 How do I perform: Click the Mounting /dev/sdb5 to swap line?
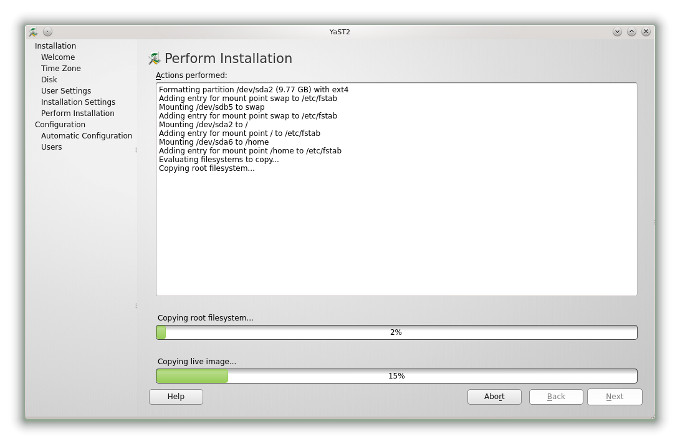tap(212, 107)
